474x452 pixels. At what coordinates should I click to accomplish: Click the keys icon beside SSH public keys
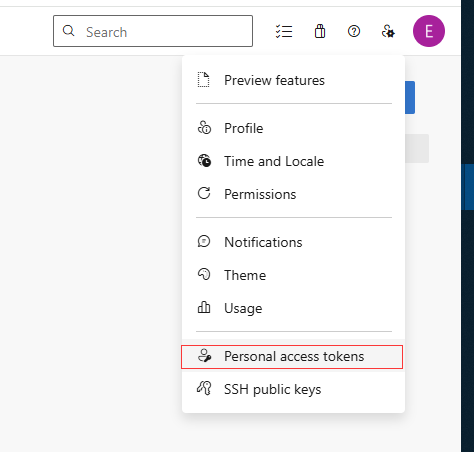tap(204, 388)
